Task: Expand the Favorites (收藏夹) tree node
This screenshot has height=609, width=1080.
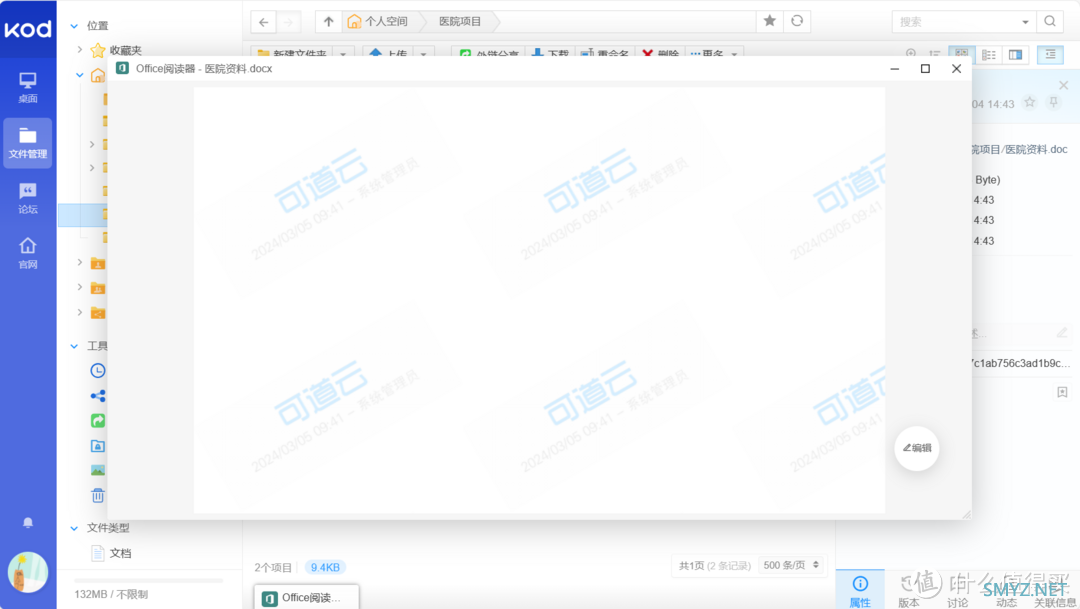Action: pyautogui.click(x=80, y=50)
